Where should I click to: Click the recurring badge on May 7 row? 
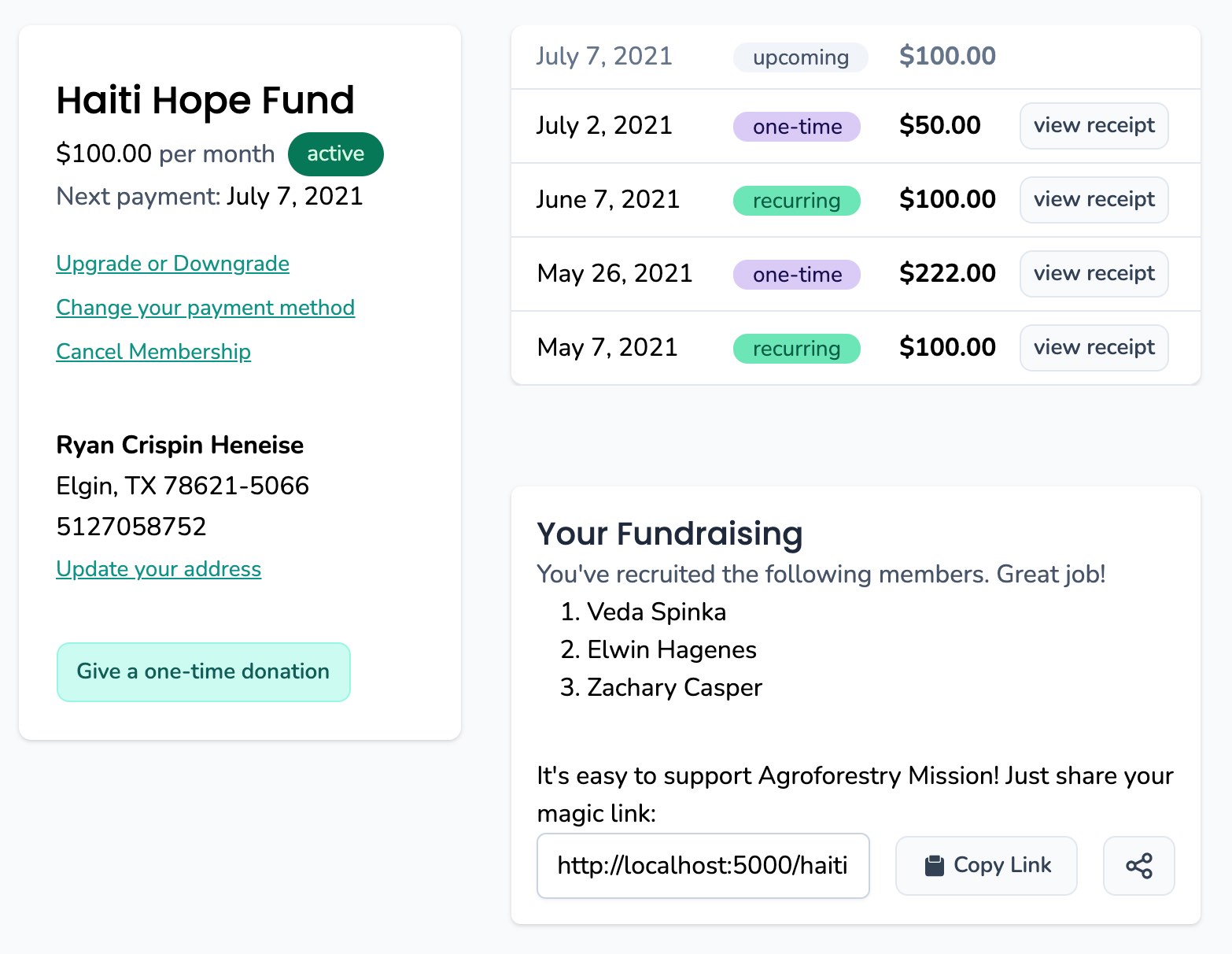pyautogui.click(x=796, y=349)
